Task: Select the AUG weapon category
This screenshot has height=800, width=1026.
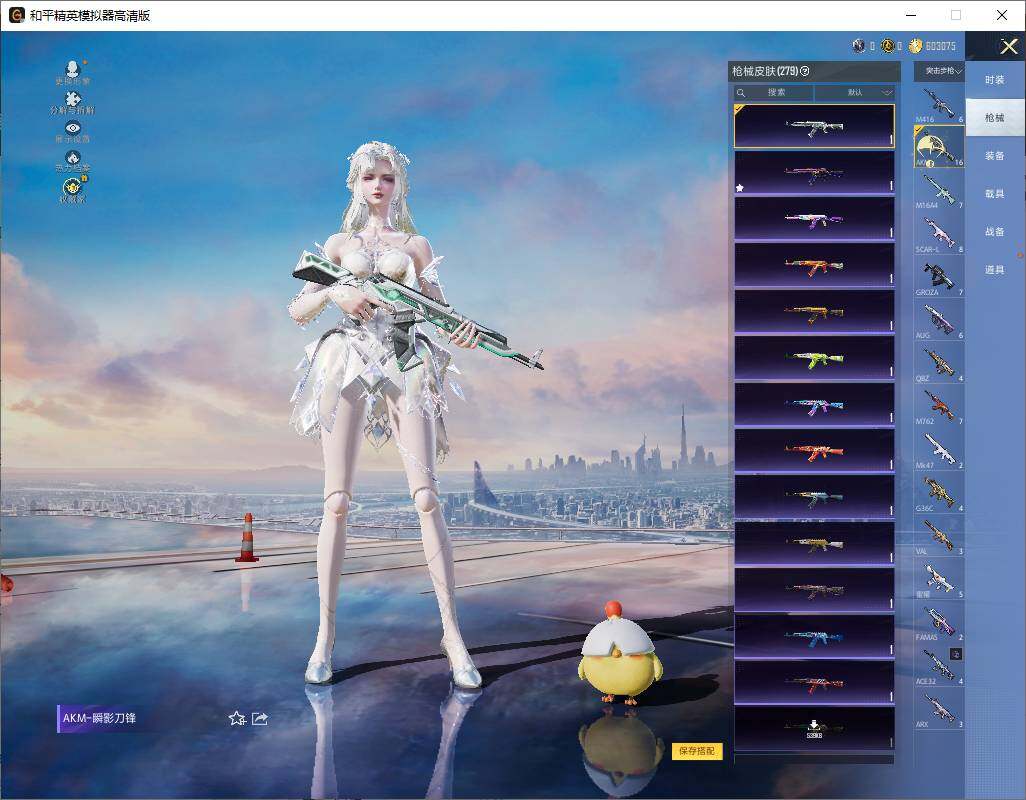Action: coord(939,321)
